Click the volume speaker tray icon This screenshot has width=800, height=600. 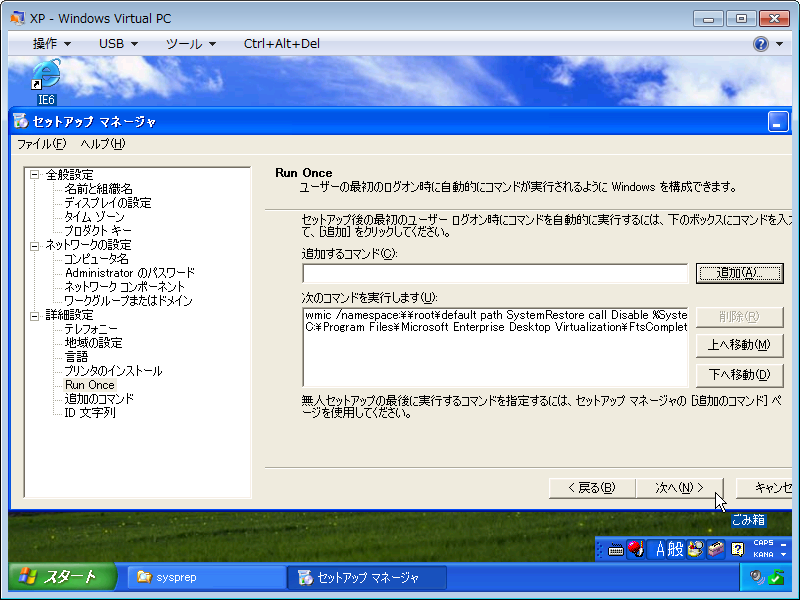coord(757,578)
